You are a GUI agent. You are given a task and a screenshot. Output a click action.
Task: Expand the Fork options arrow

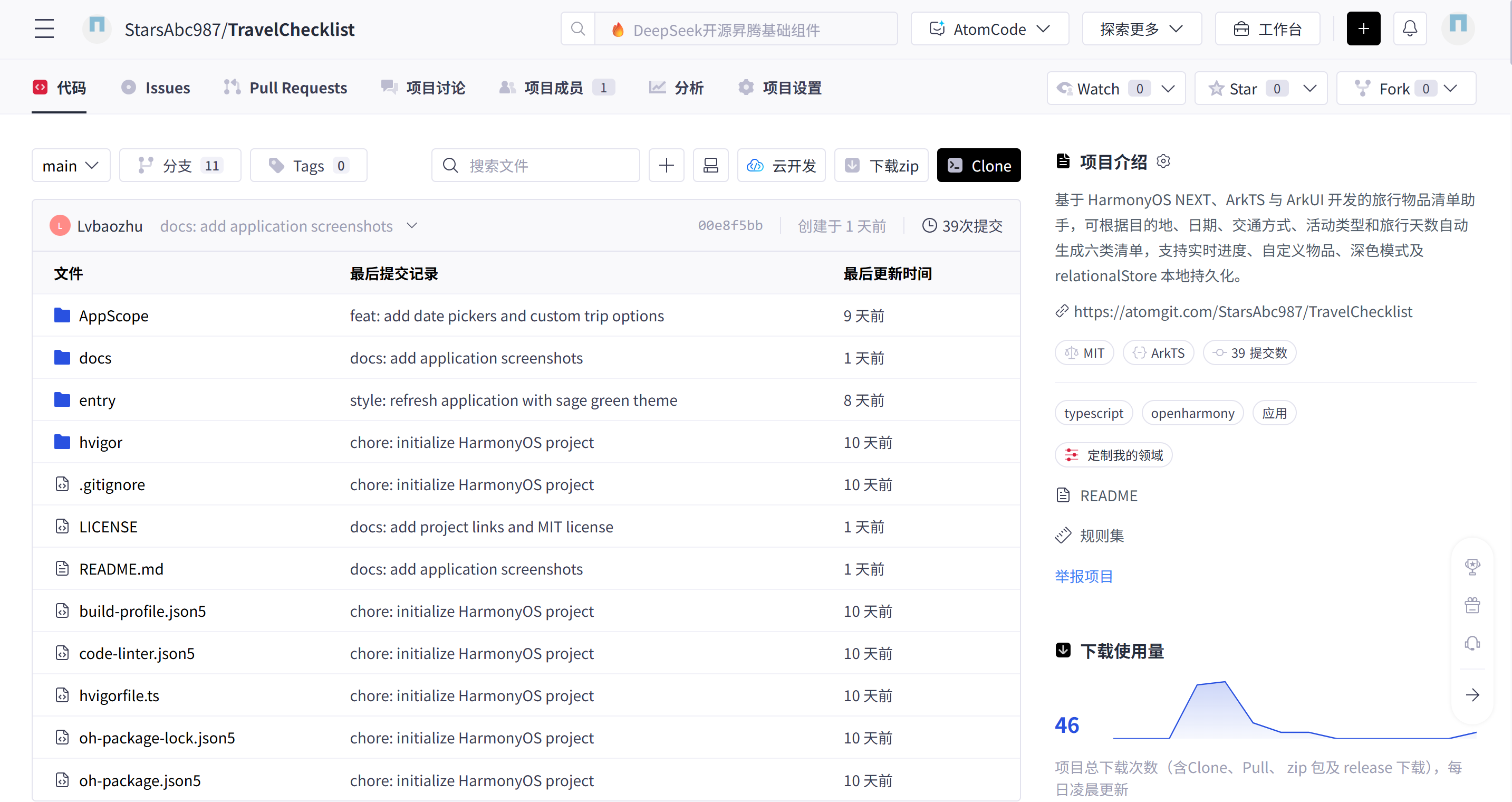click(x=1450, y=89)
